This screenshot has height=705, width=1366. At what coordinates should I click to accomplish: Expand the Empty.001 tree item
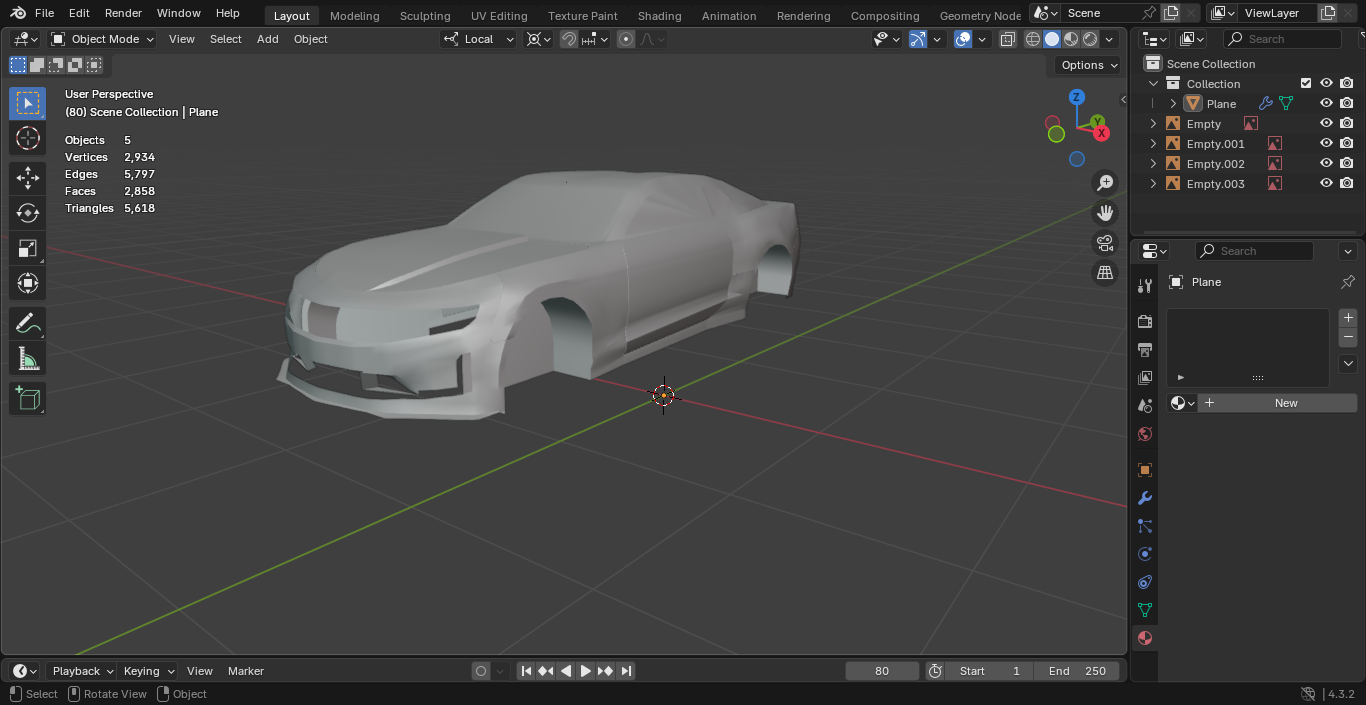[1153, 143]
